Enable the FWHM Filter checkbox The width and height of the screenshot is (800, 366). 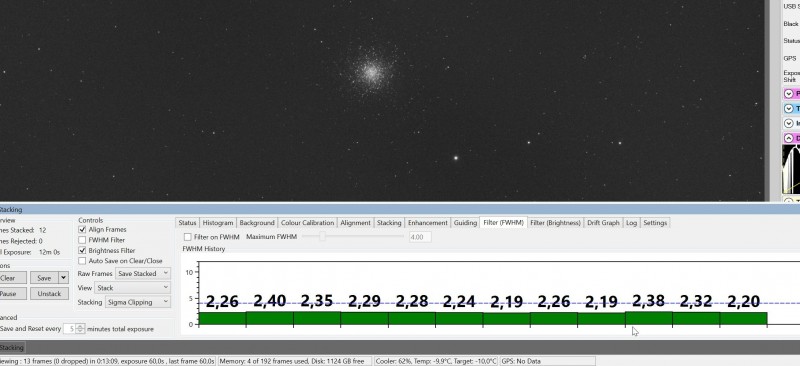82,240
